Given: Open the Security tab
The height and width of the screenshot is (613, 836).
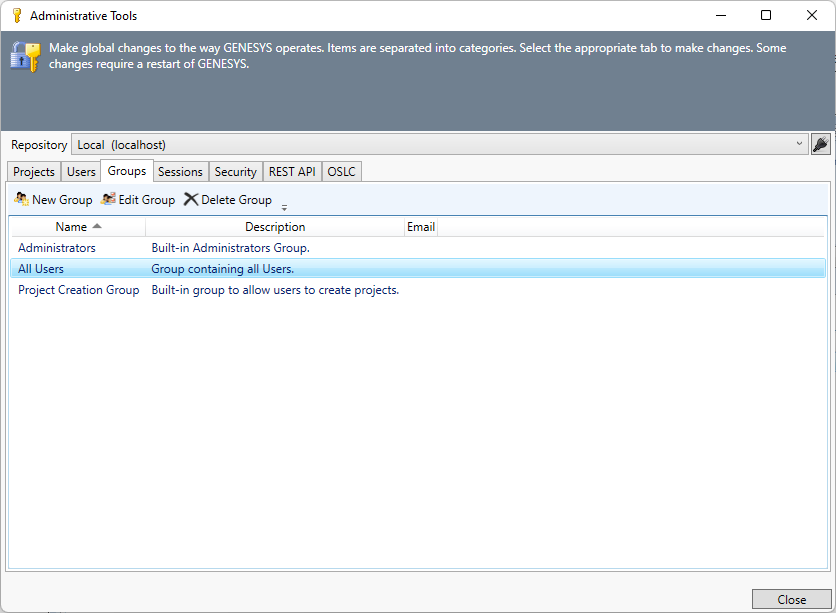Looking at the screenshot, I should point(235,171).
